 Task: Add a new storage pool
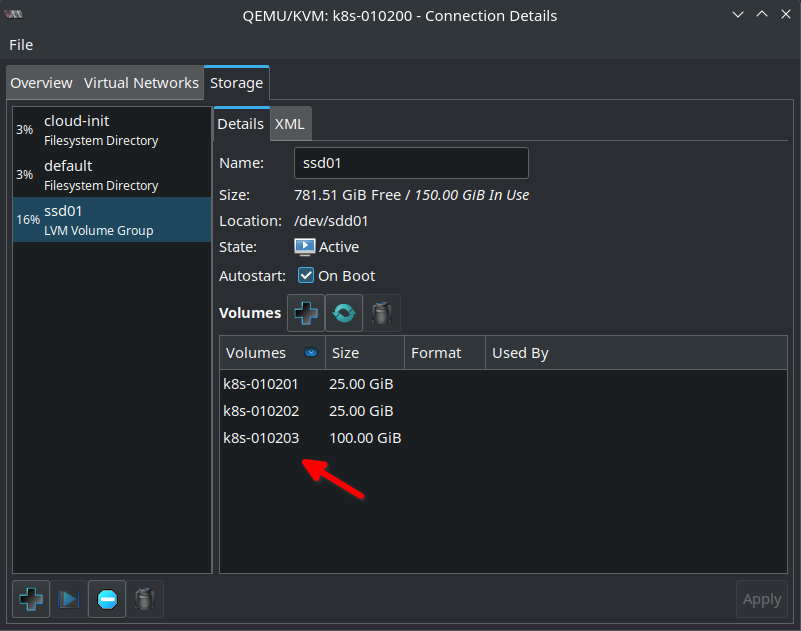coord(31,599)
